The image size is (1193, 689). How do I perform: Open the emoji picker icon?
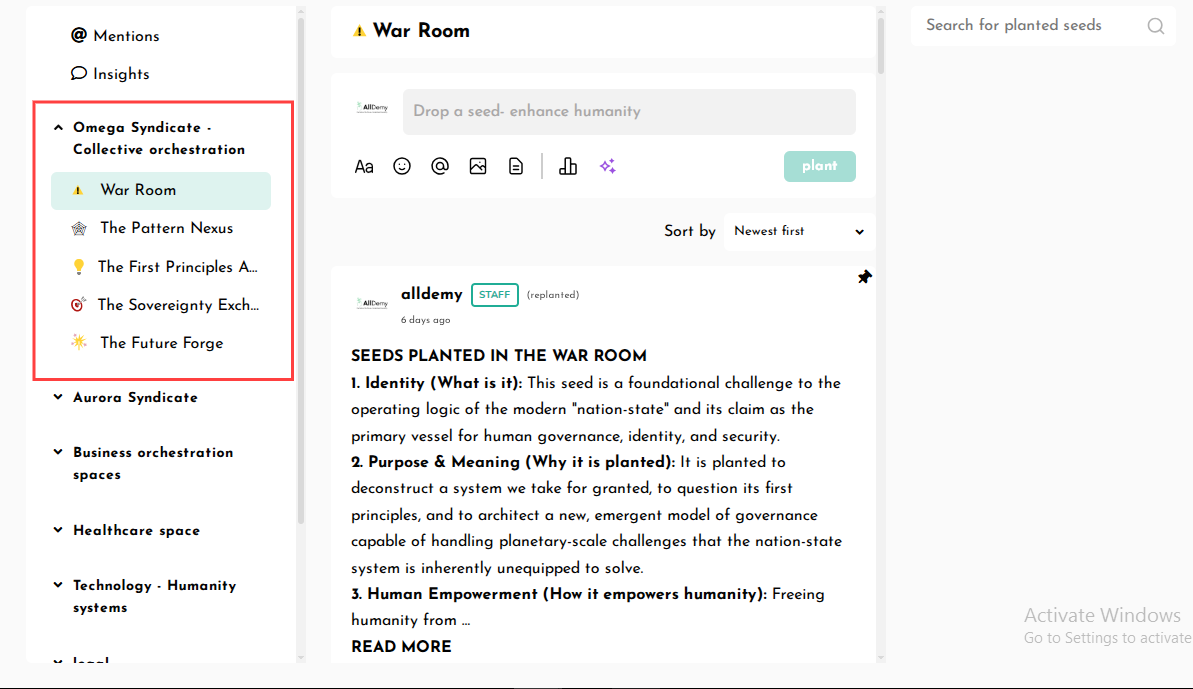coord(402,167)
